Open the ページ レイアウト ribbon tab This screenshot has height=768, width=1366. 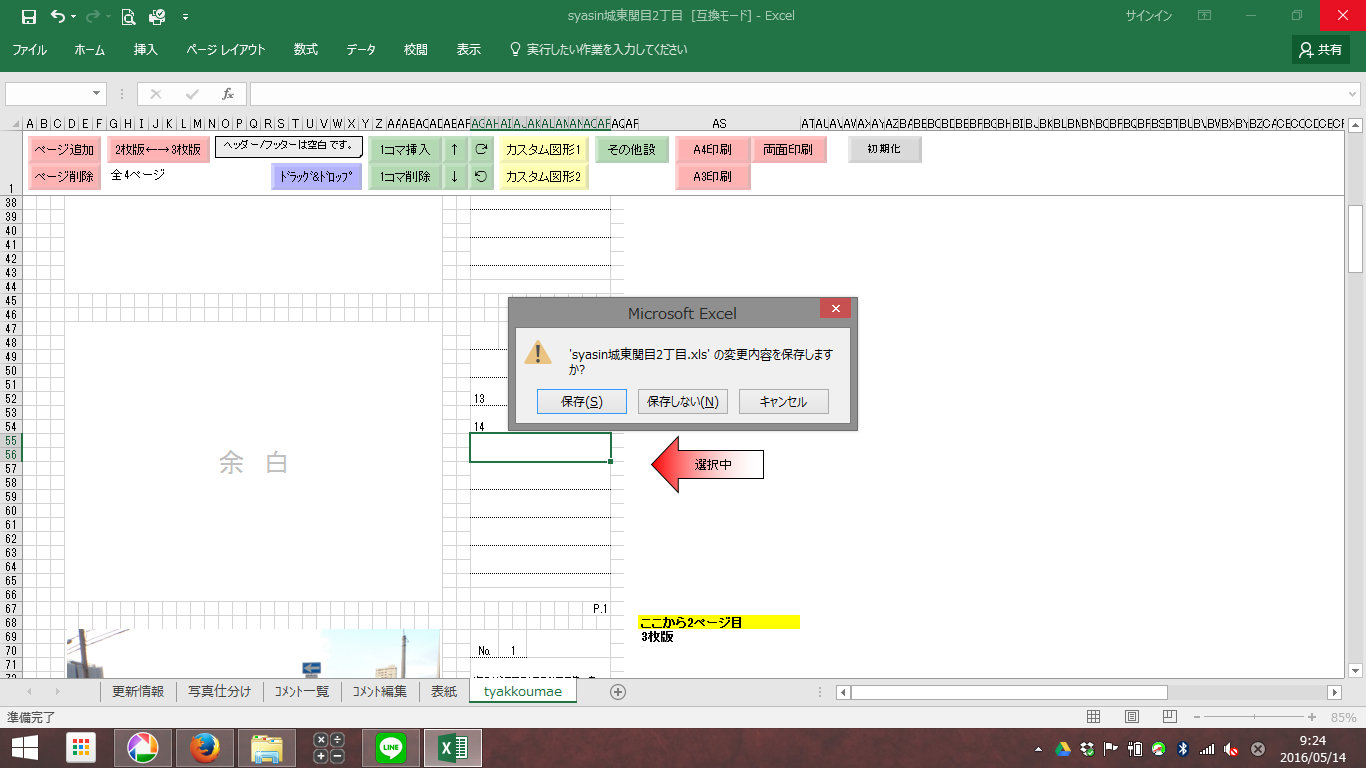(226, 49)
